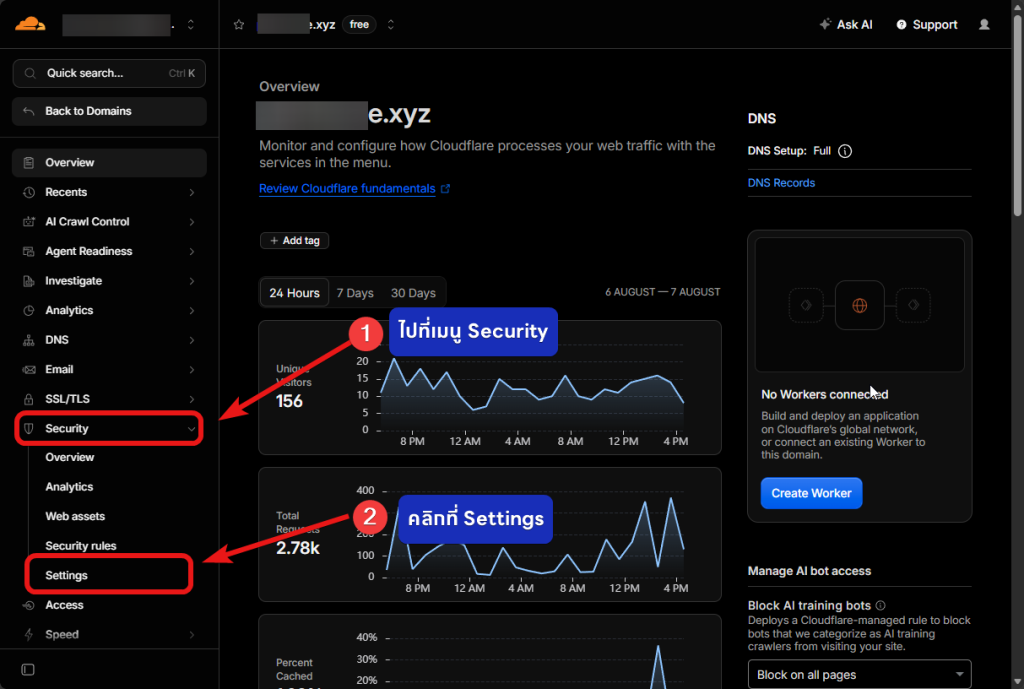Click the Cloudflare logo icon
The image size is (1024, 689).
[x=30, y=24]
